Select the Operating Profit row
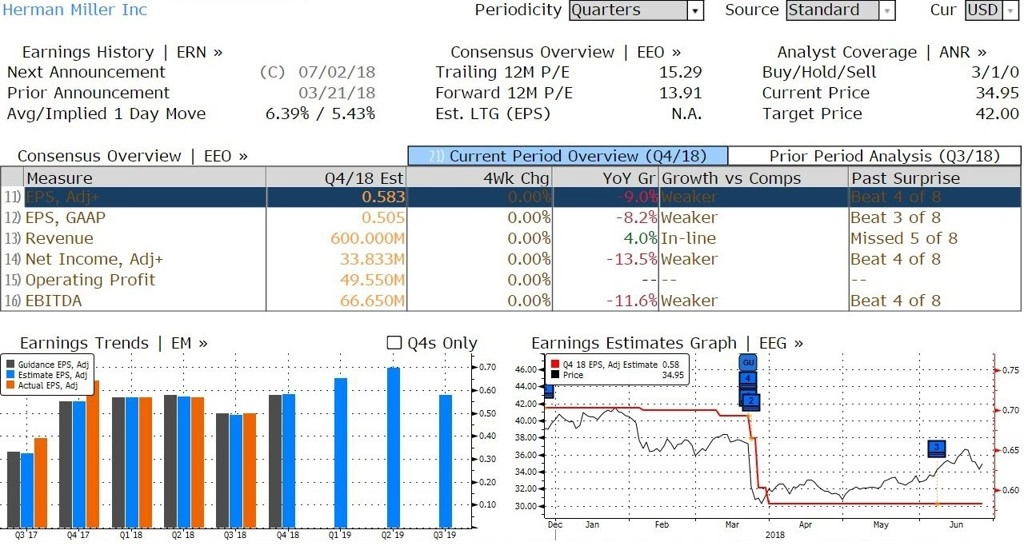Image resolution: width=1024 pixels, height=546 pixels. tap(511, 280)
